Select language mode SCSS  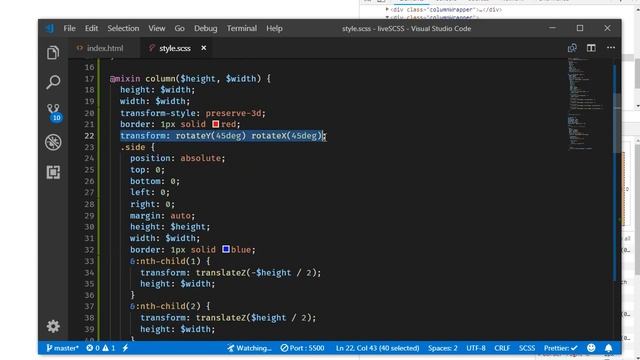(527, 348)
